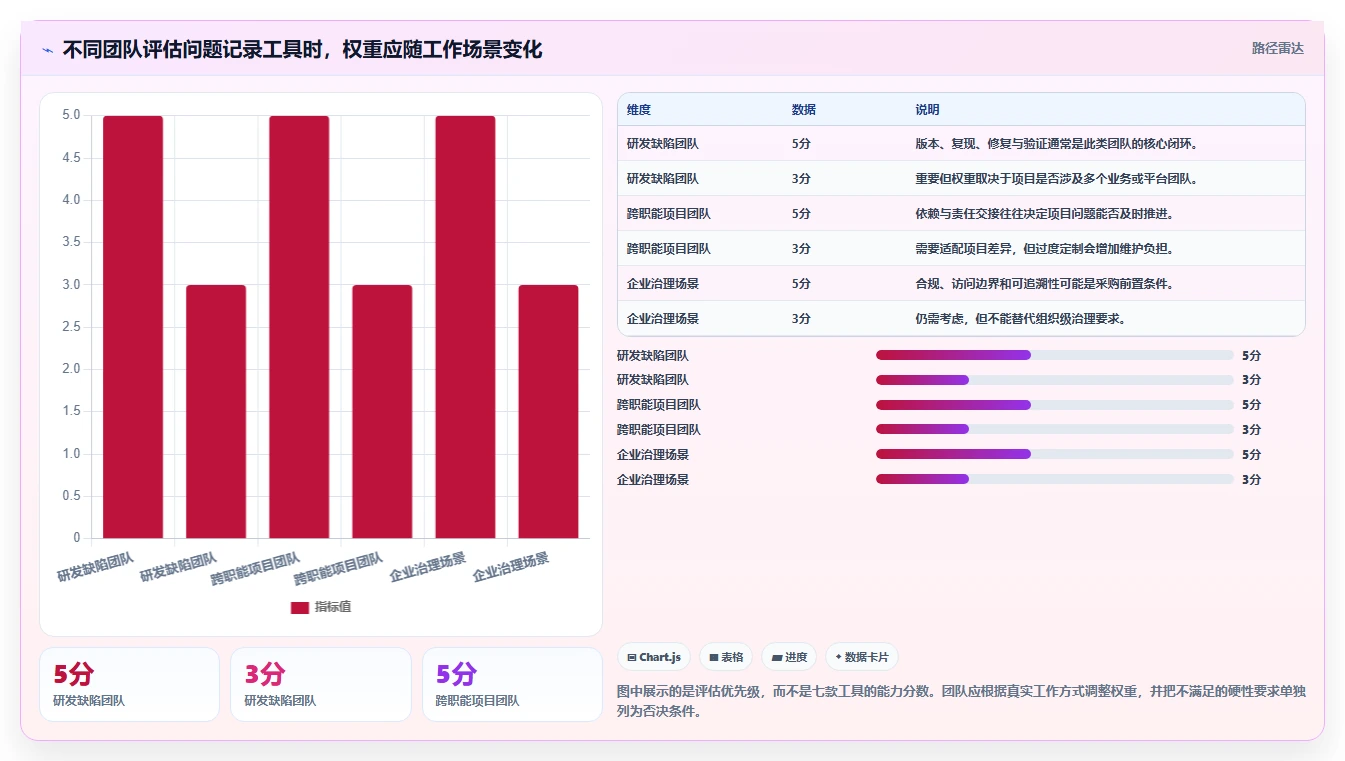Click the y-axis label 4.5

71,158
